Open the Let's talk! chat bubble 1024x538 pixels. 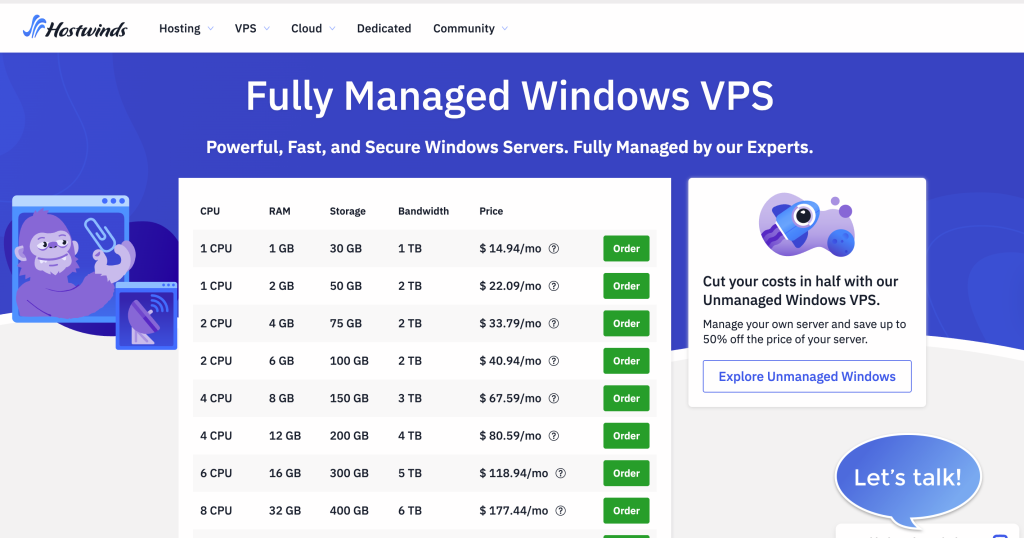907,478
